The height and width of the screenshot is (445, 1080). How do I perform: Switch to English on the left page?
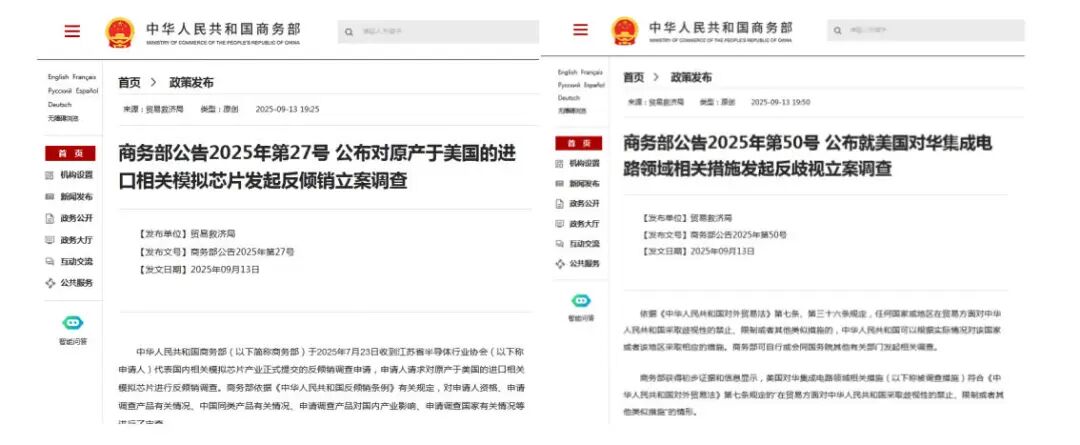click(58, 77)
